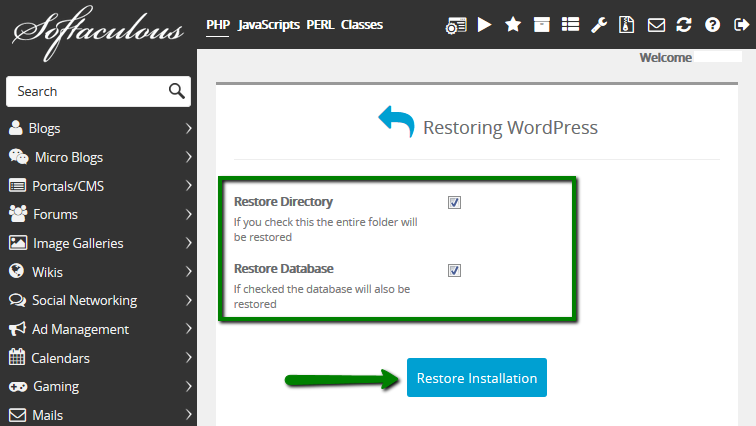Open the Social Networking category label
The image size is (756, 426).
coord(84,301)
